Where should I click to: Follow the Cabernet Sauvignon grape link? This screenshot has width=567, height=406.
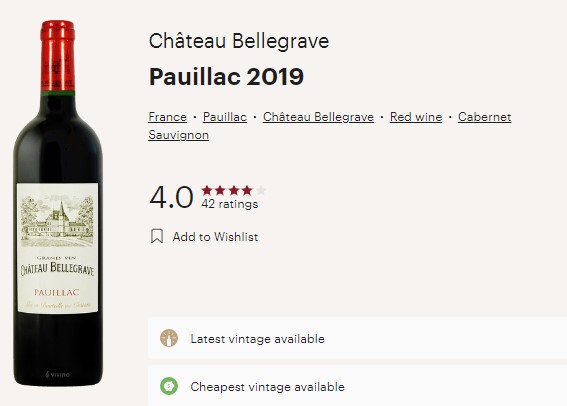330,126
